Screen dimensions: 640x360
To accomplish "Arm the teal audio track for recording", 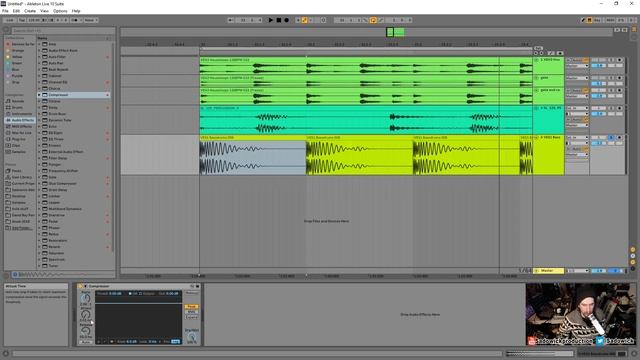I will tap(619, 108).
